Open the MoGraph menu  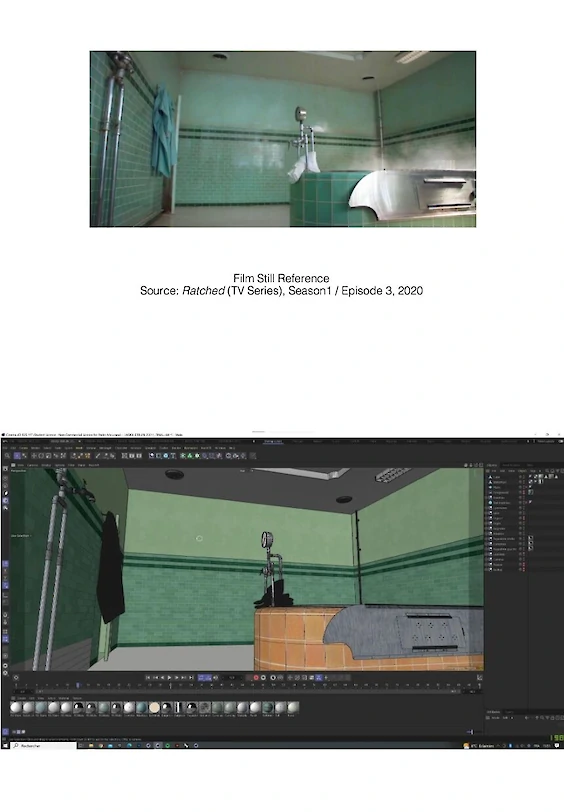point(105,448)
